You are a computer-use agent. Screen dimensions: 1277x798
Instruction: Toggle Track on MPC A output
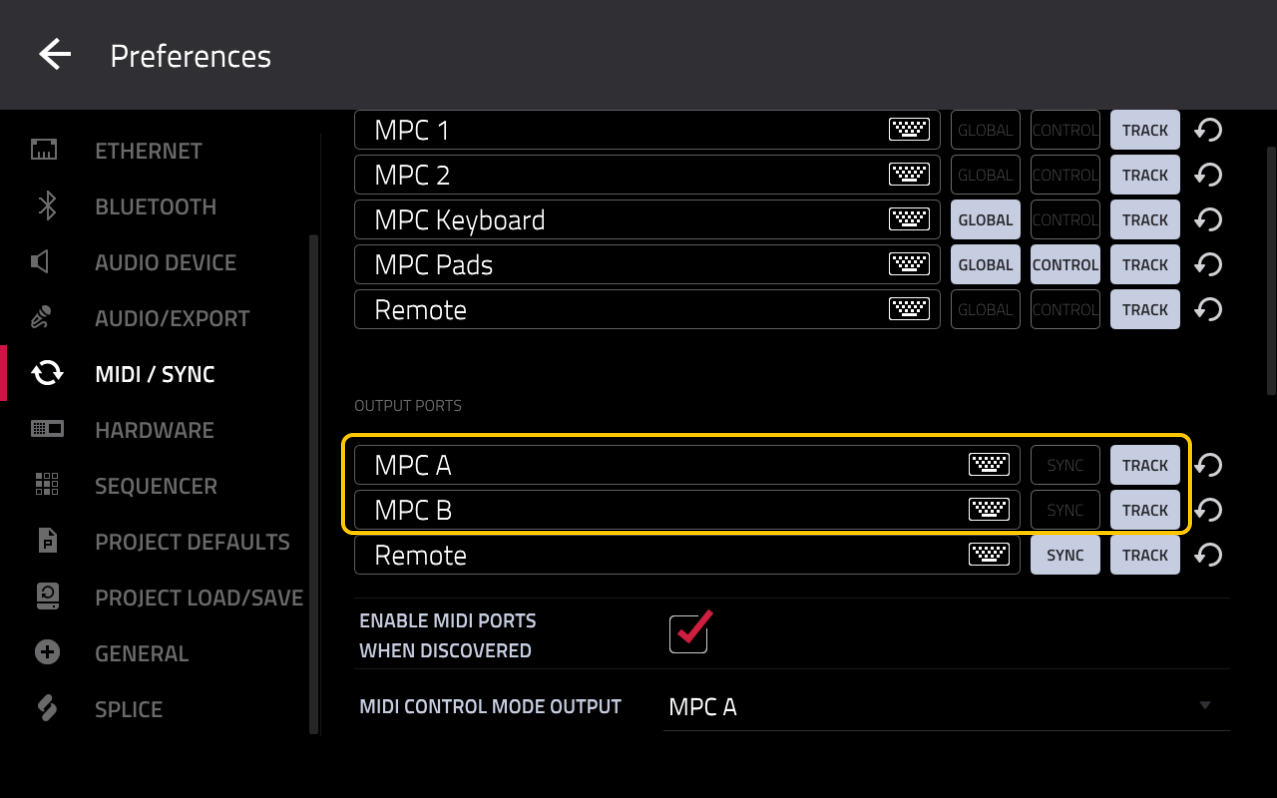[1145, 465]
